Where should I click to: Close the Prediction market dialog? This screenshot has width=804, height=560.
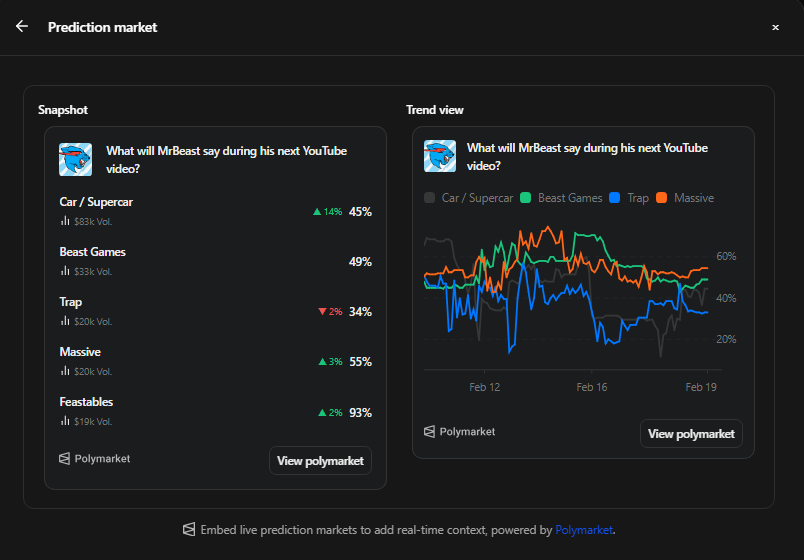775,28
